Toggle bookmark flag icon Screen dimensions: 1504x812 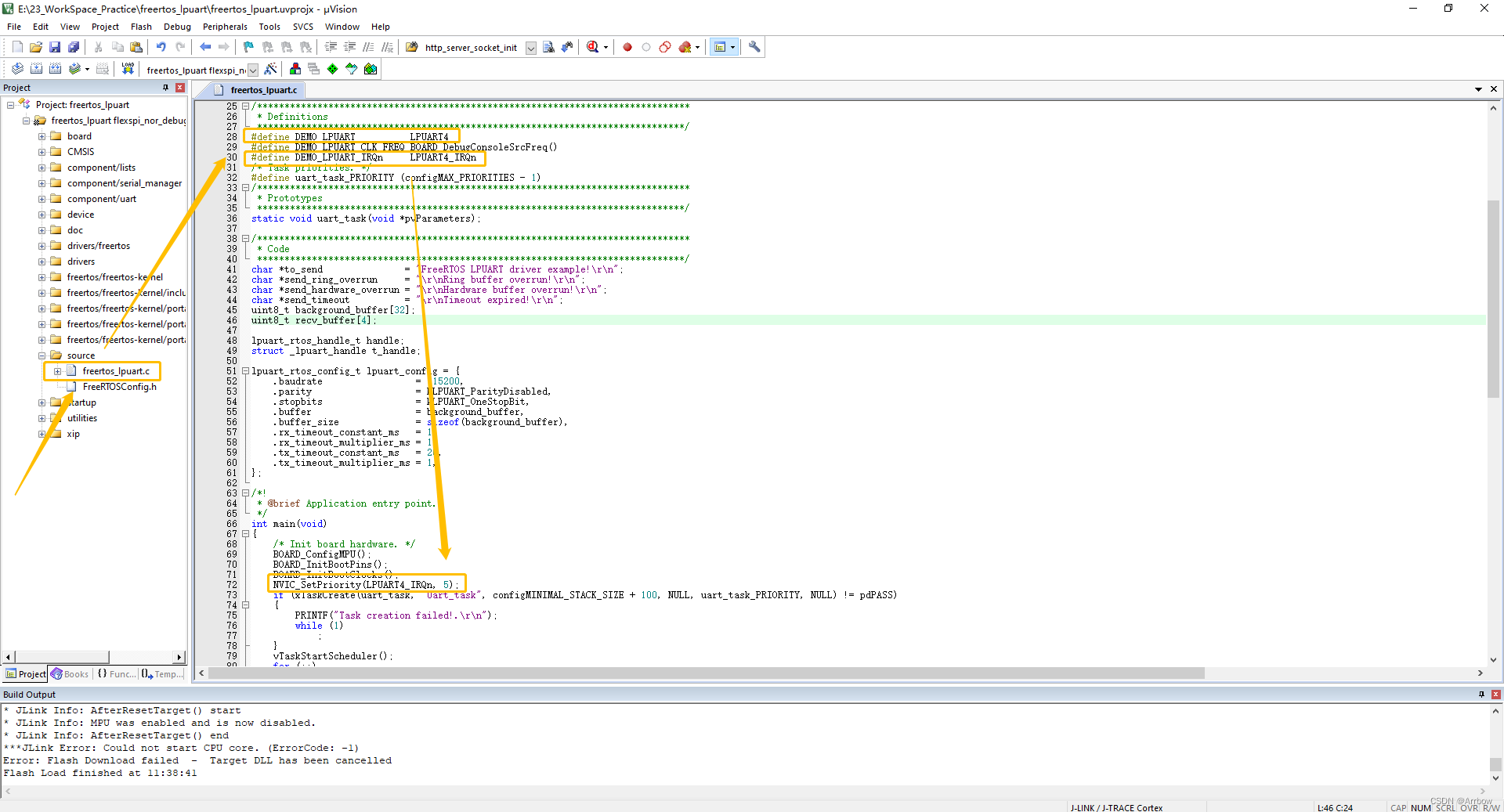point(248,47)
